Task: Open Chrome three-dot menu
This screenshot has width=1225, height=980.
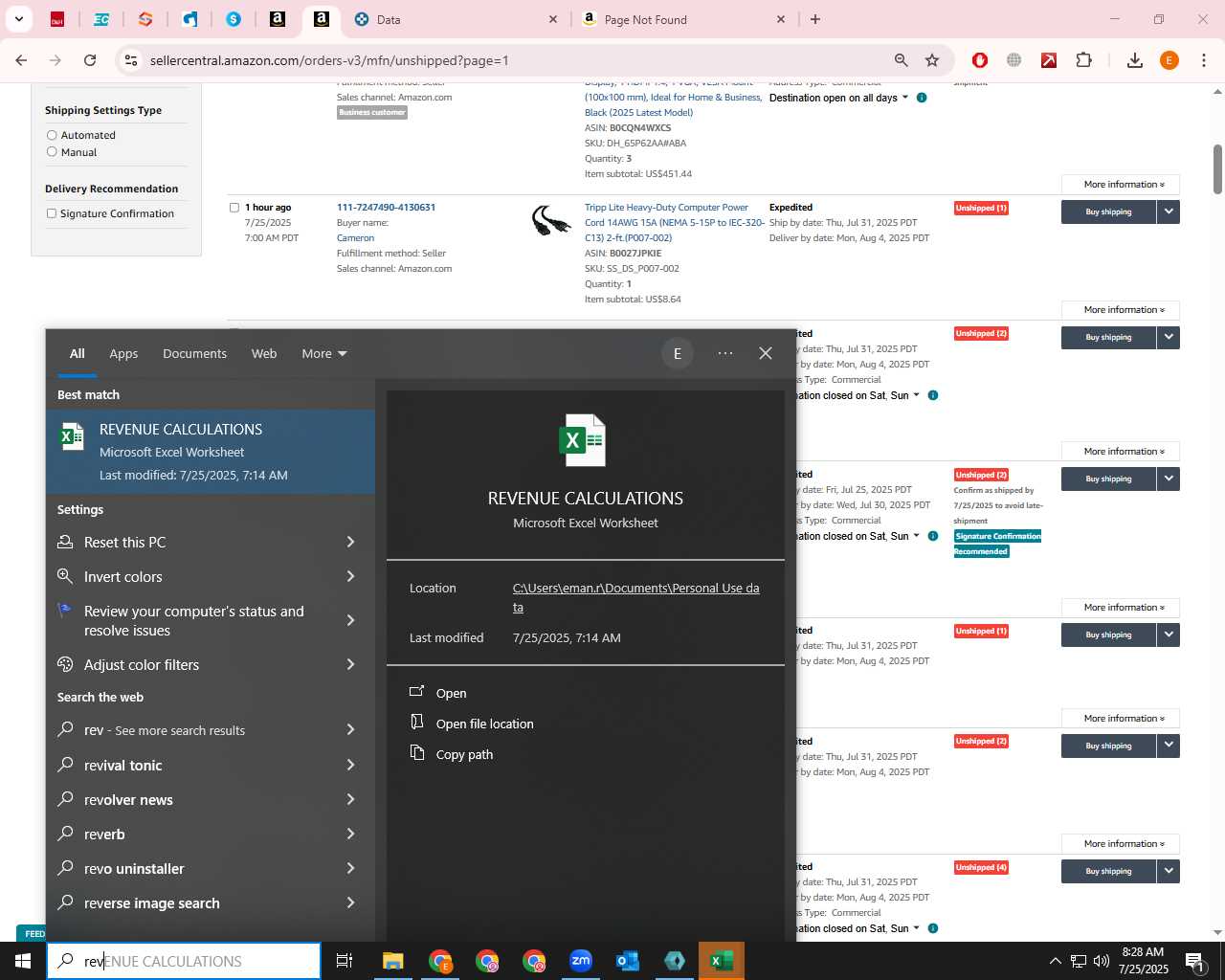Action: pyautogui.click(x=1204, y=60)
